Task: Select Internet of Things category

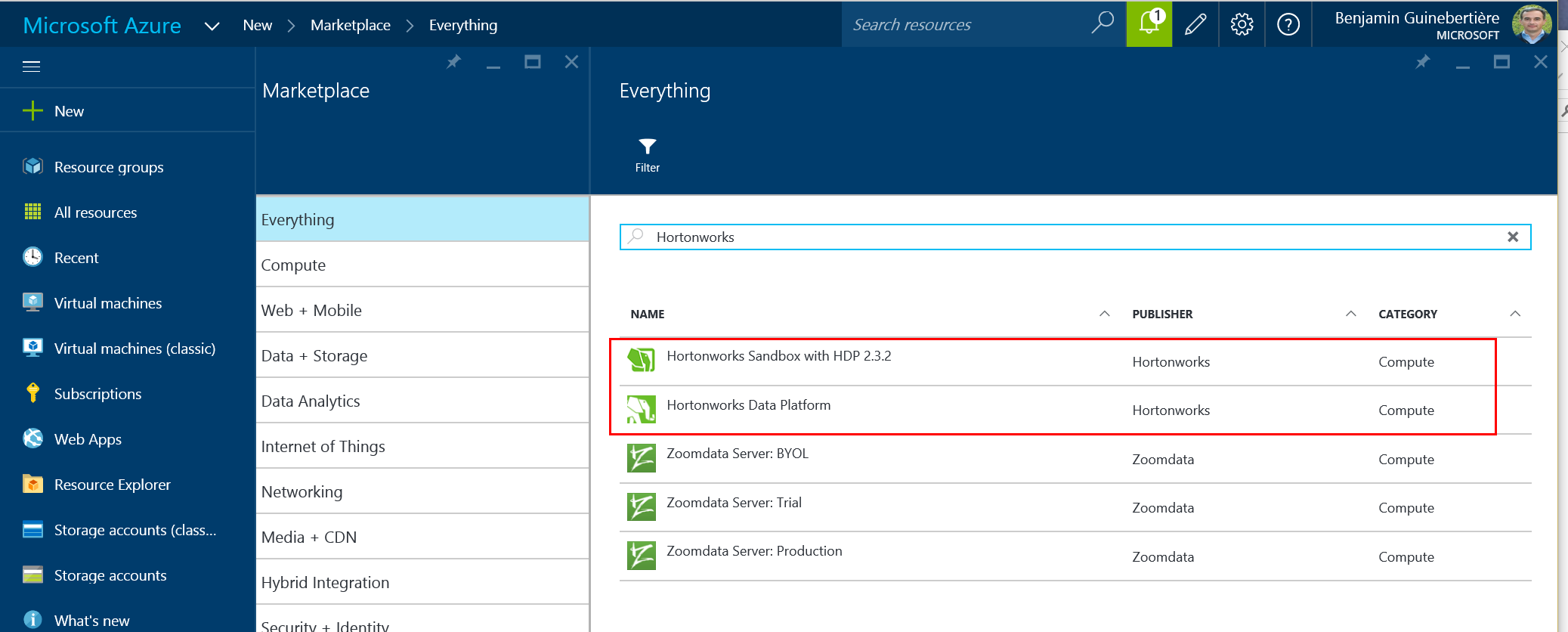Action: point(422,446)
